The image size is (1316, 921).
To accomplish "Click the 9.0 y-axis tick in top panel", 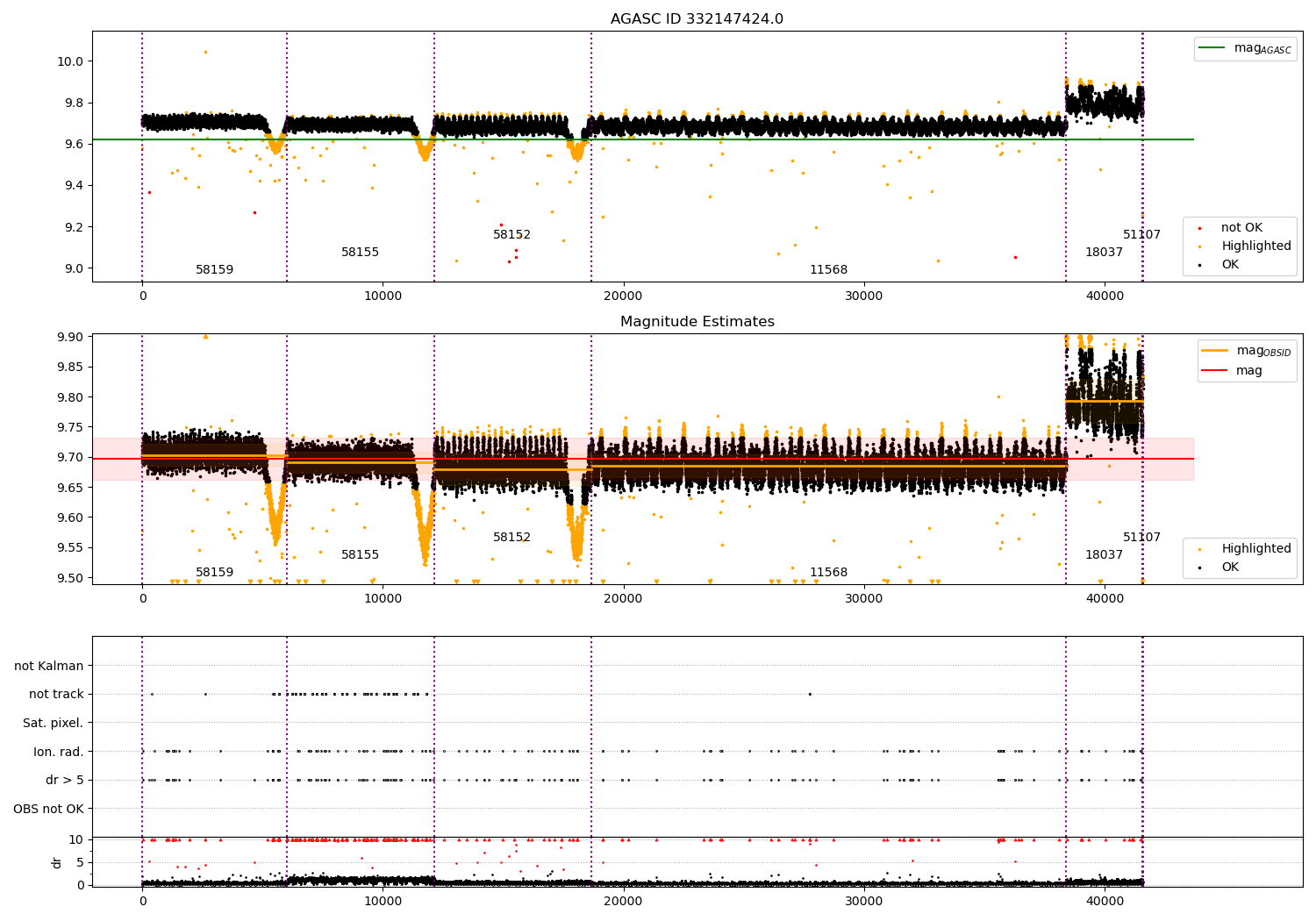I will pyautogui.click(x=73, y=268).
